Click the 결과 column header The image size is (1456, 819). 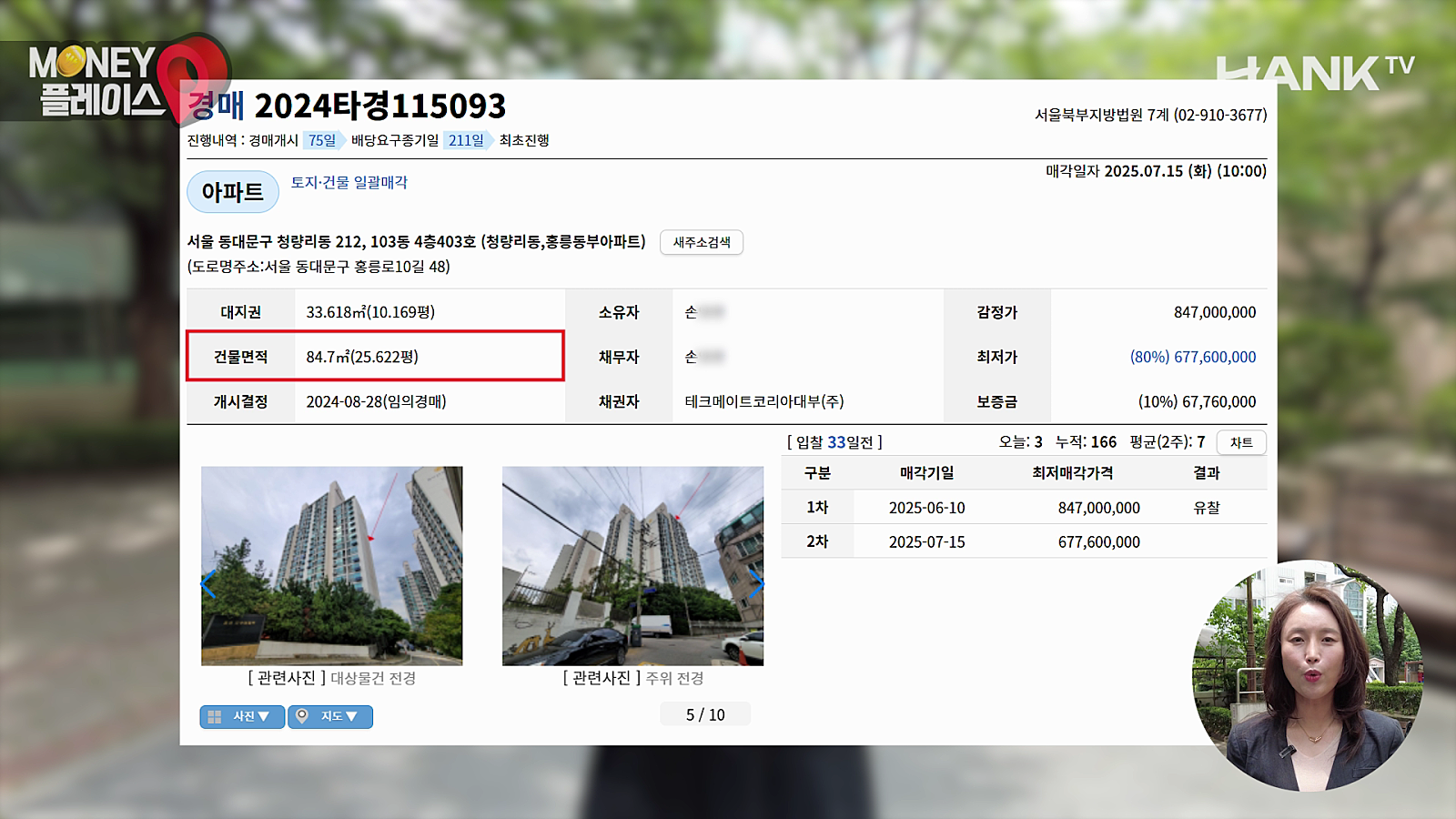point(1207,473)
